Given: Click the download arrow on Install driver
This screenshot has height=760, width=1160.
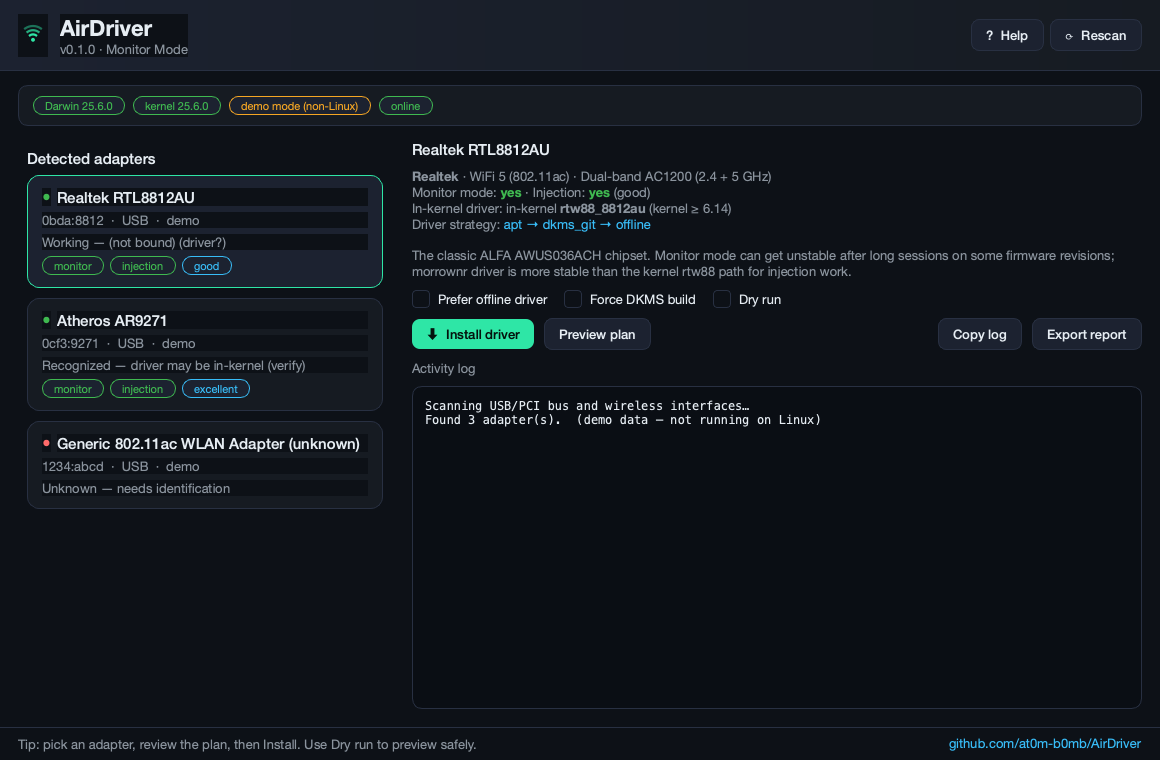Looking at the screenshot, I should [432, 334].
